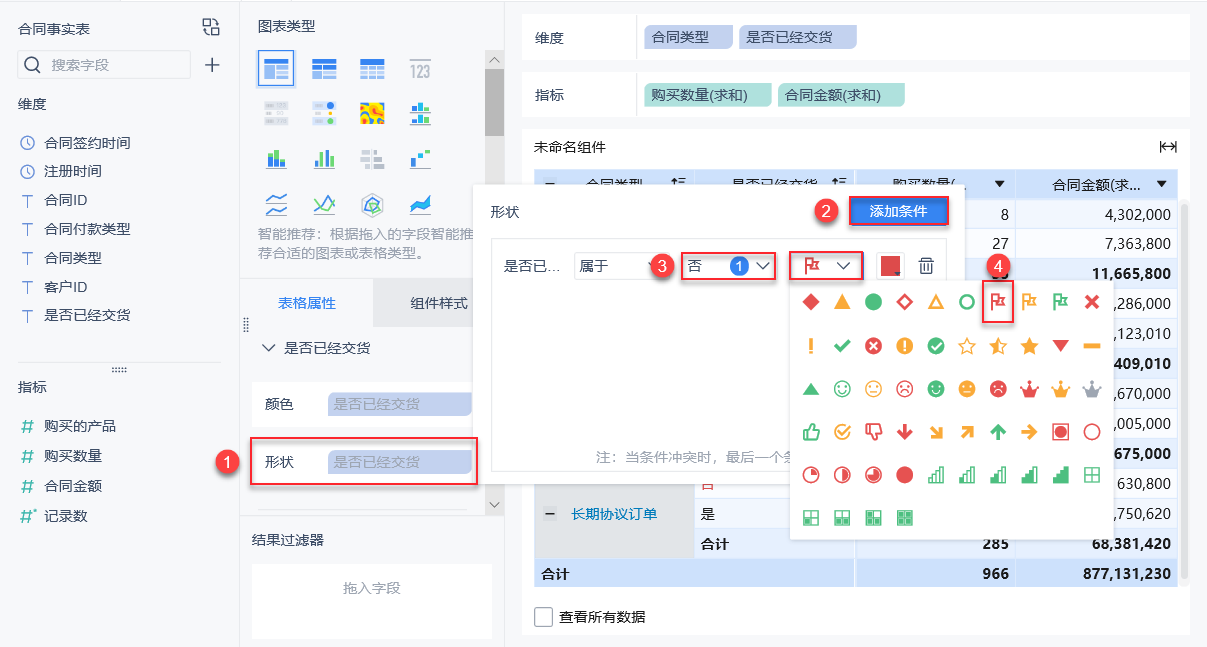The height and width of the screenshot is (647, 1207).
Task: Tick the 查看所有数据 checkbox
Action: coord(543,617)
